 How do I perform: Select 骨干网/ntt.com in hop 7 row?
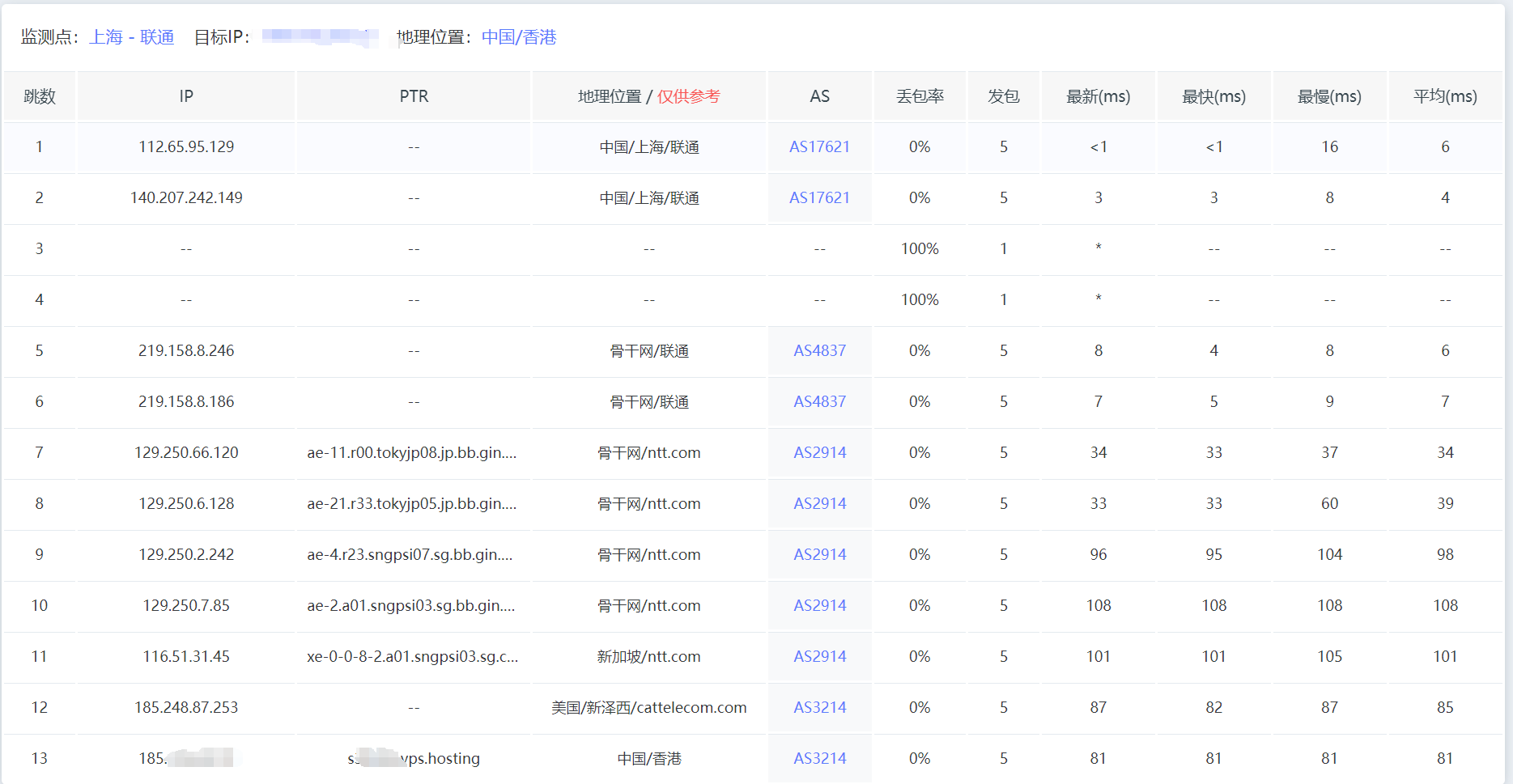coord(649,452)
